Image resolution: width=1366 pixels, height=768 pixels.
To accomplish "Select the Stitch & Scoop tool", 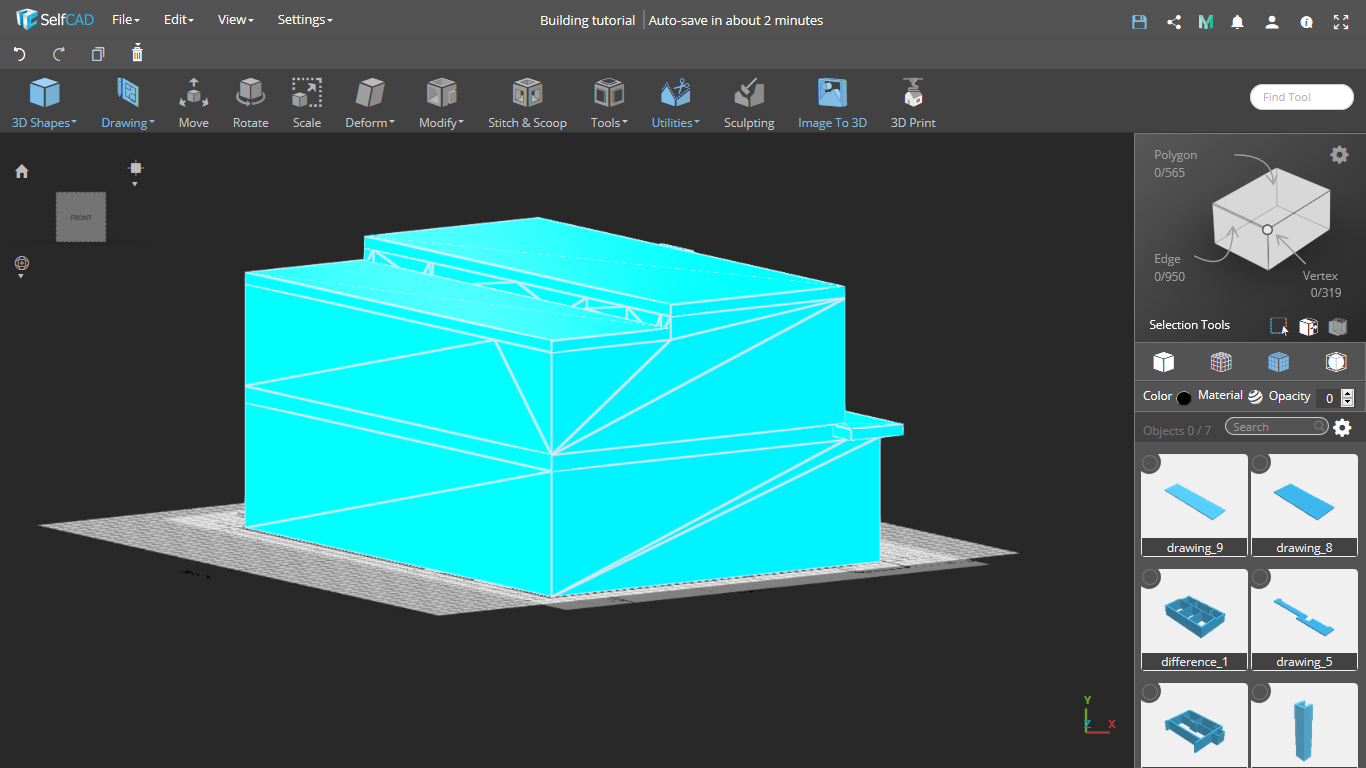I will pyautogui.click(x=527, y=104).
